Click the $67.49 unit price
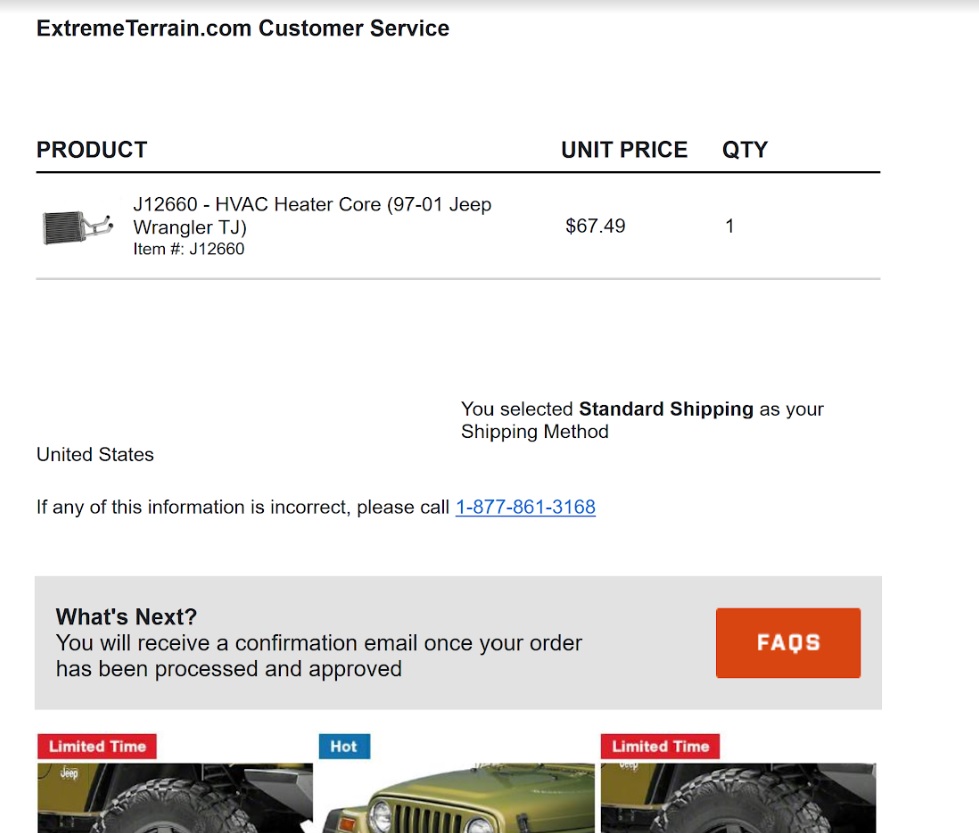 click(x=595, y=226)
